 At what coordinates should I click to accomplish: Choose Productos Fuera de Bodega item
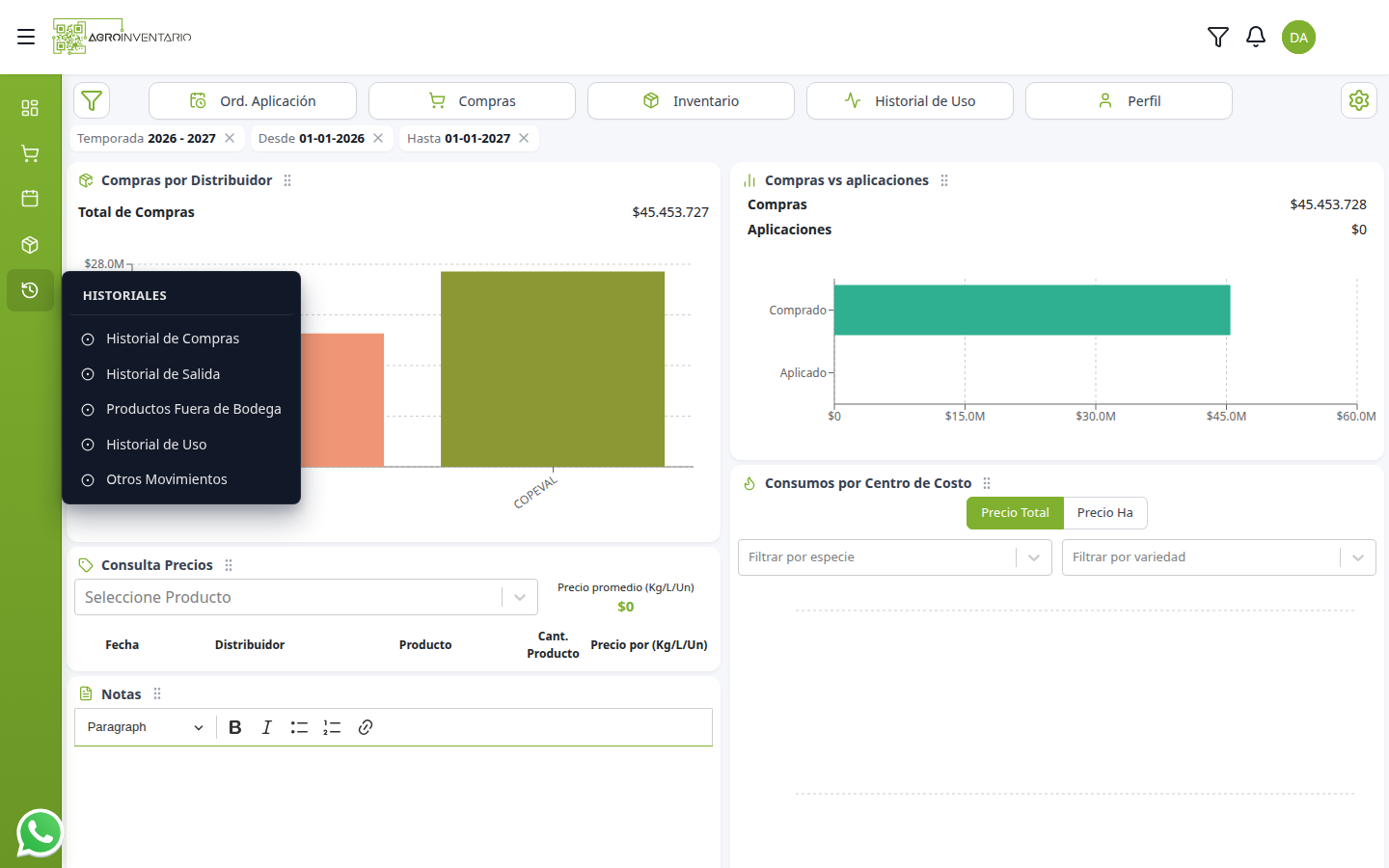click(x=181, y=409)
